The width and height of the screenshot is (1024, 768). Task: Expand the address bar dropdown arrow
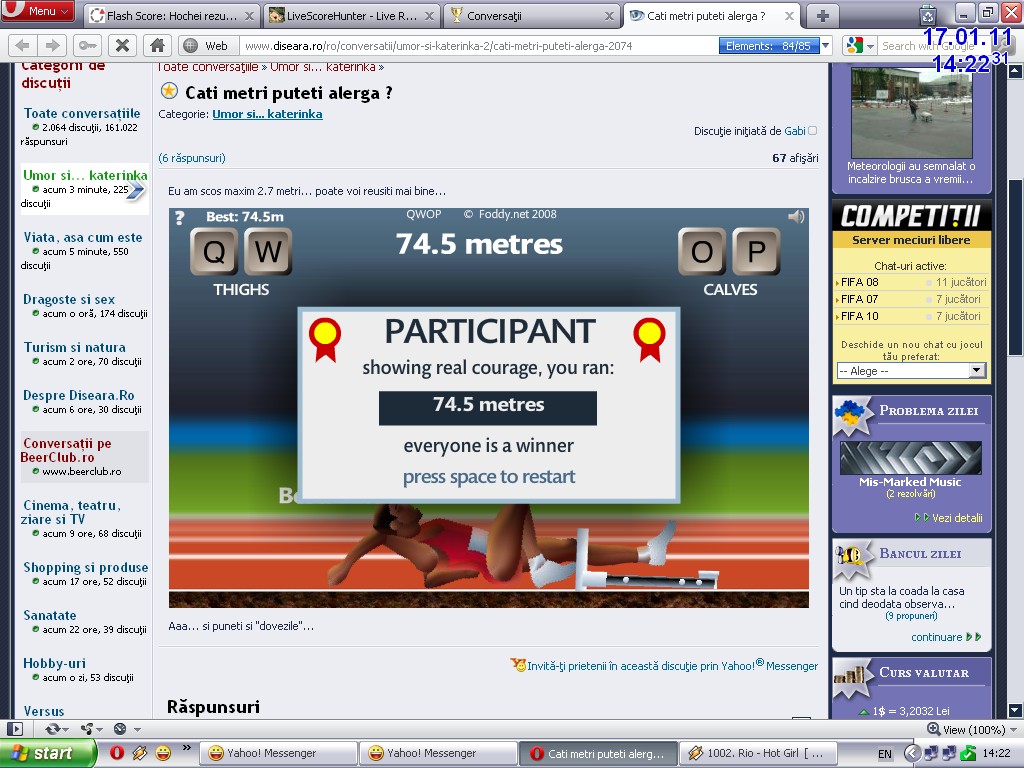point(826,46)
